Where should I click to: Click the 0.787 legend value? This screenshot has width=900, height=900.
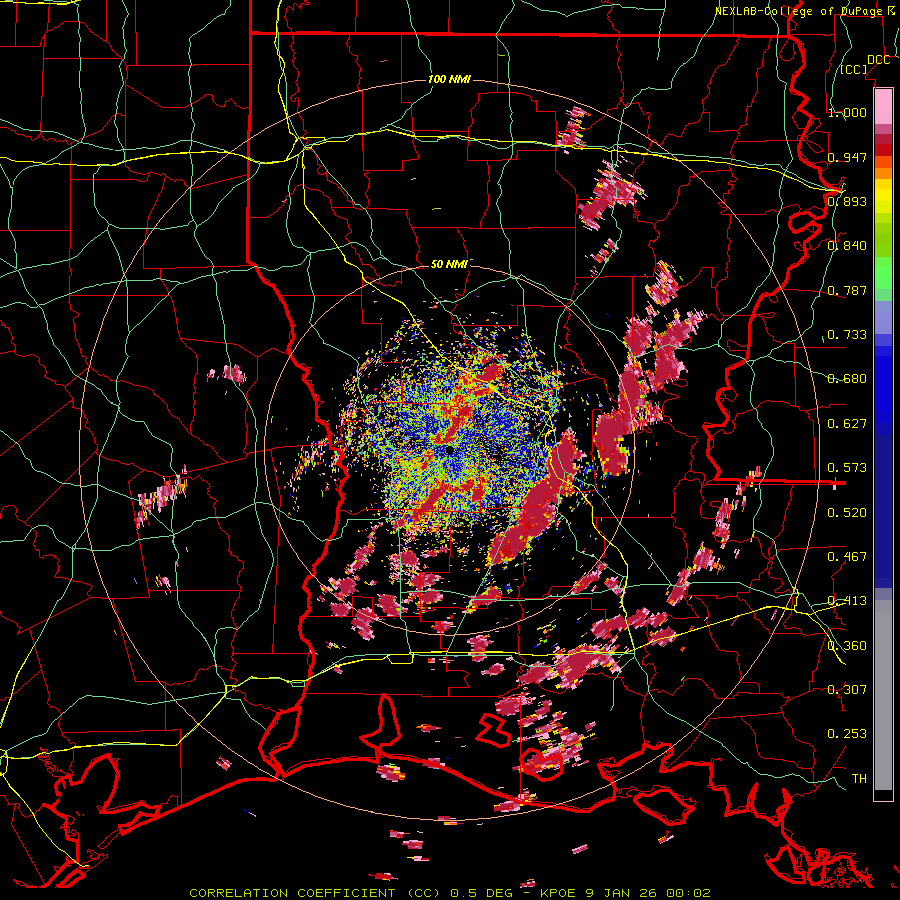pos(847,290)
